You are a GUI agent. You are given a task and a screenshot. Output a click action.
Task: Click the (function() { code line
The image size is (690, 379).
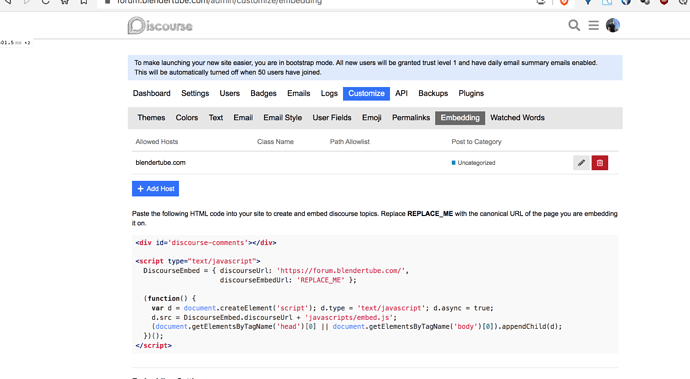[170, 298]
